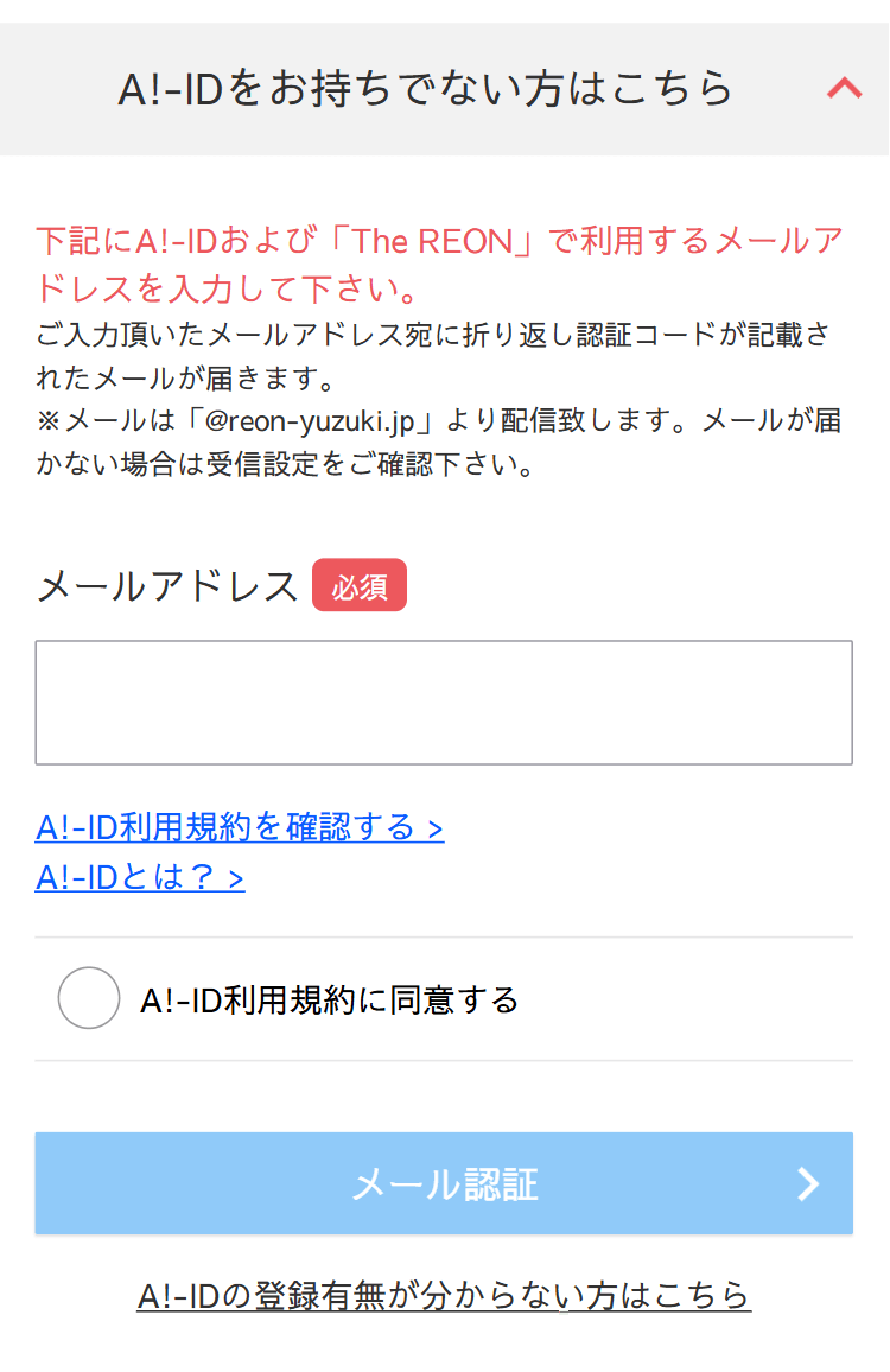The width and height of the screenshot is (890, 1372).
Task: Click the header title A!-IDをお持ちでない方はこちら
Action: pos(425,90)
